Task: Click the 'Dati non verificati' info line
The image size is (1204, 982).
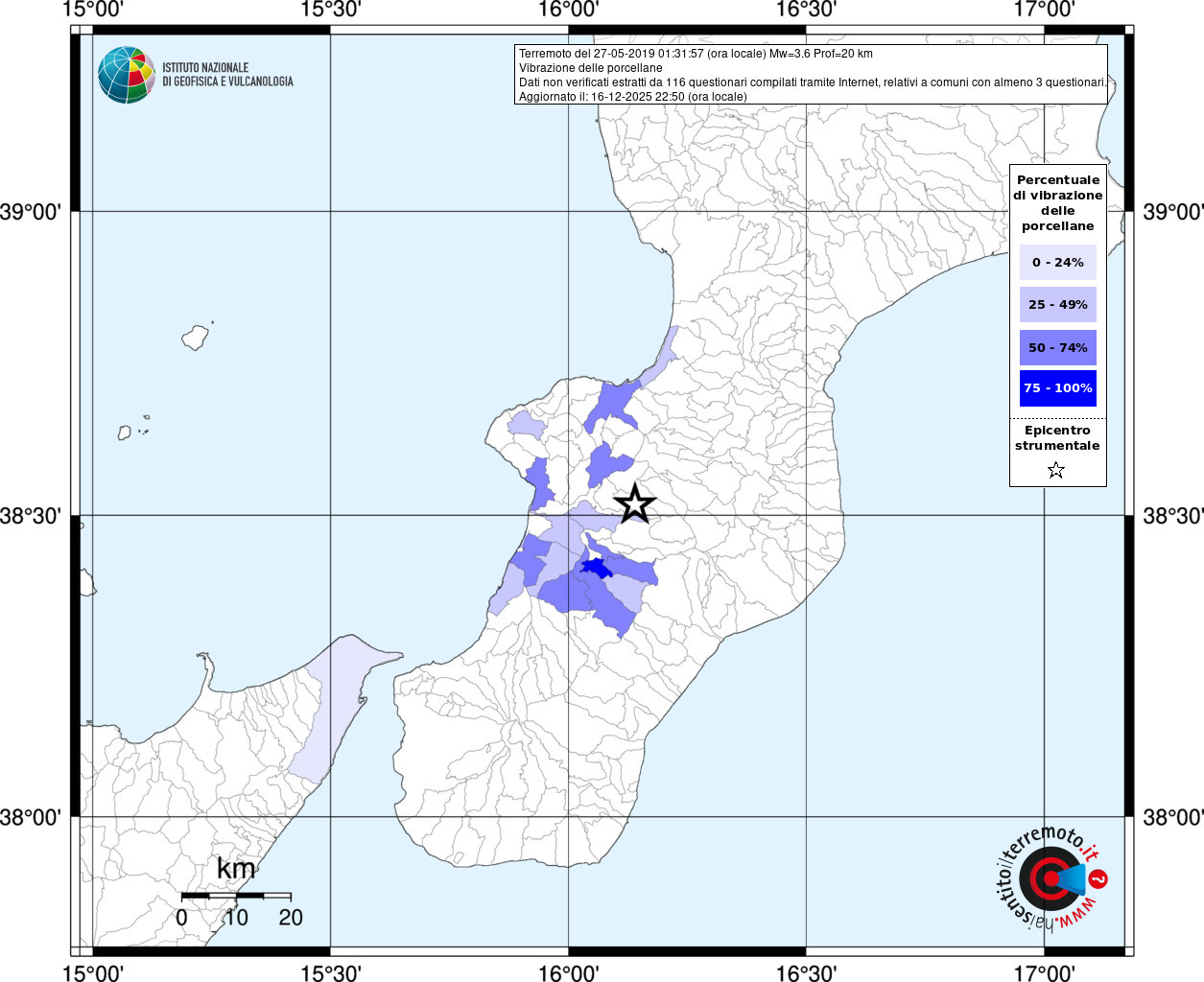Action: tap(813, 82)
